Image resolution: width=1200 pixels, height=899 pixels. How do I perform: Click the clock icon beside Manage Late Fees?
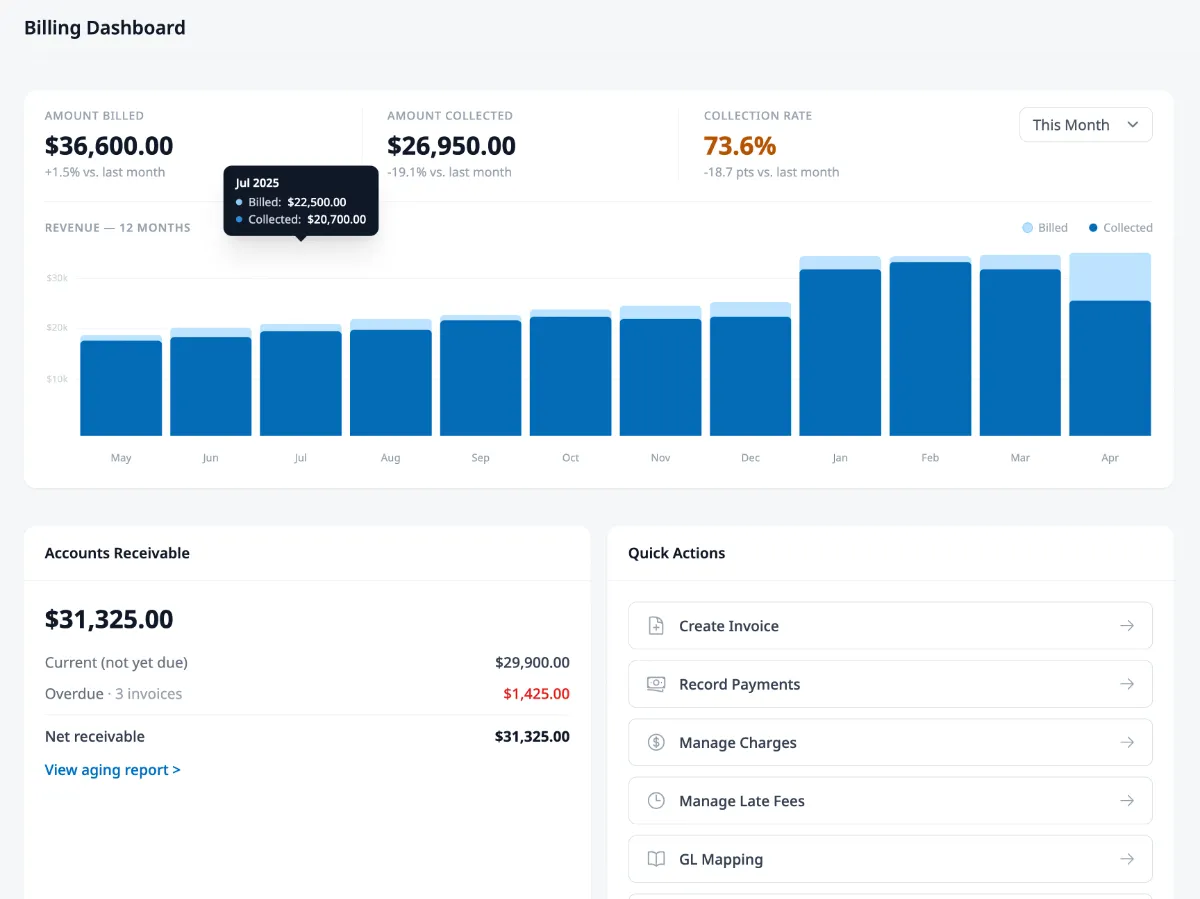coord(655,800)
